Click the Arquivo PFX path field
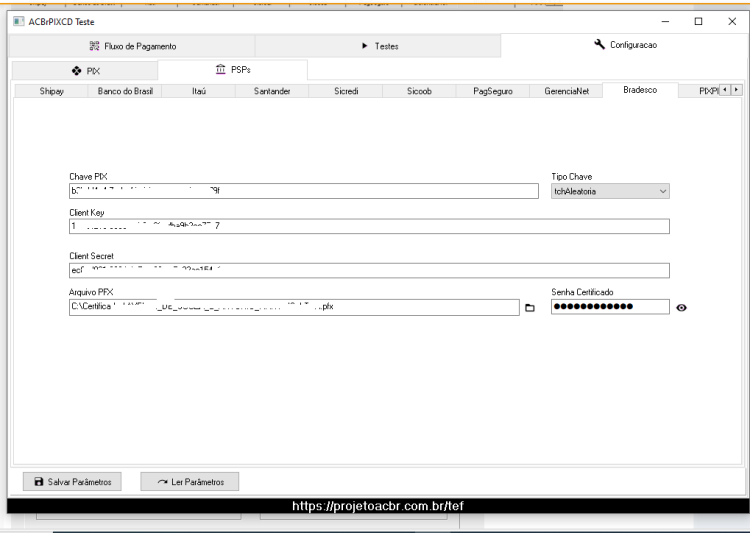This screenshot has height=533, width=750. (294, 307)
